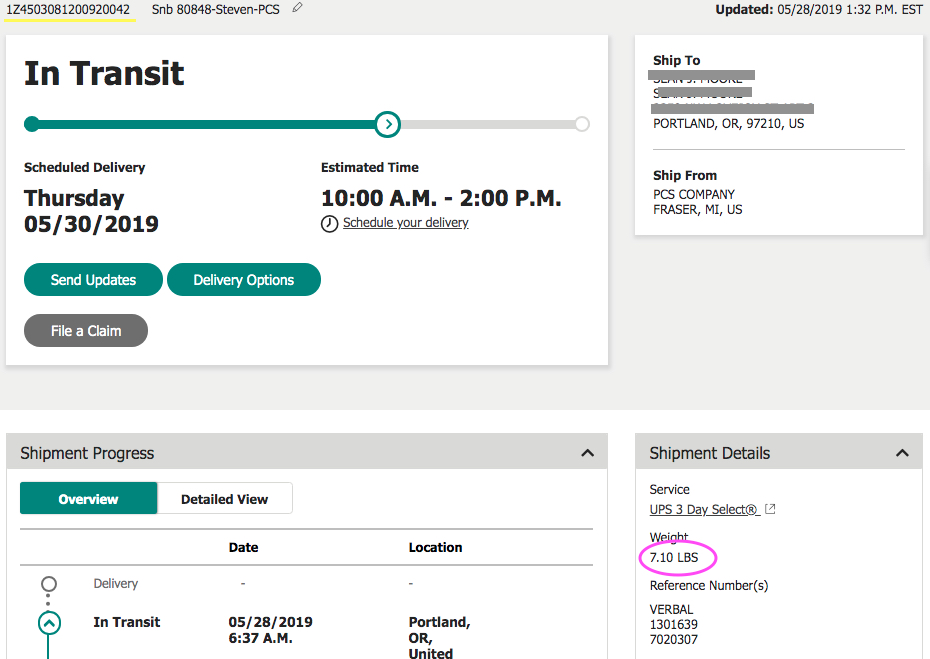
Task: Click the File a Claim button
Action: point(86,330)
